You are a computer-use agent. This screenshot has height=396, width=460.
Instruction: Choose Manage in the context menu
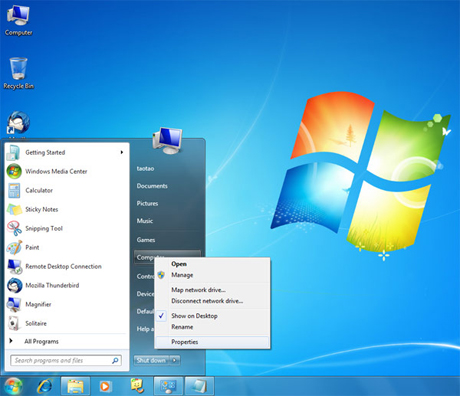pyautogui.click(x=182, y=275)
